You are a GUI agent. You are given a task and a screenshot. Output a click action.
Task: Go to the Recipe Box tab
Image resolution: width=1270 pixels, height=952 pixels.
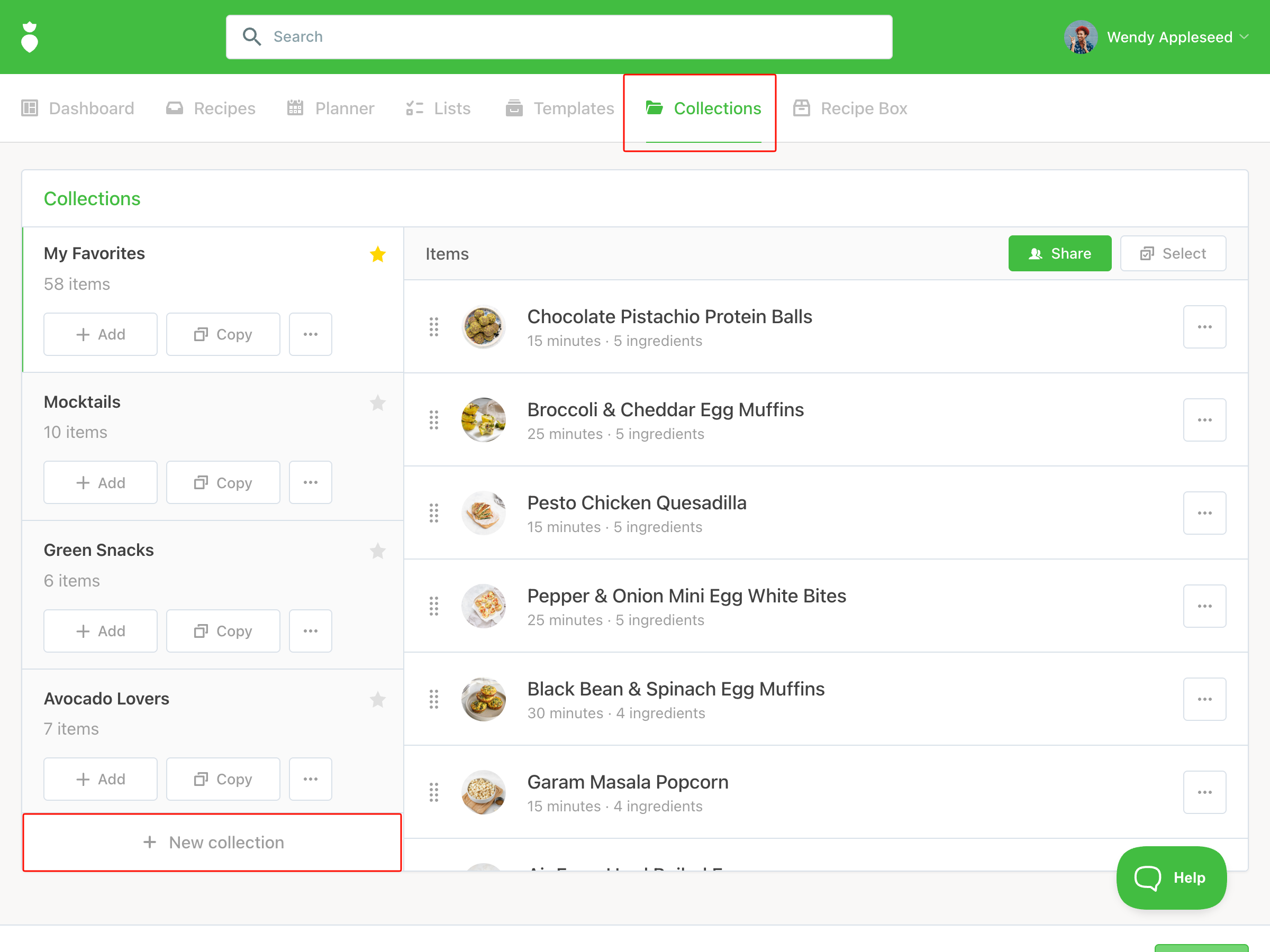point(850,108)
